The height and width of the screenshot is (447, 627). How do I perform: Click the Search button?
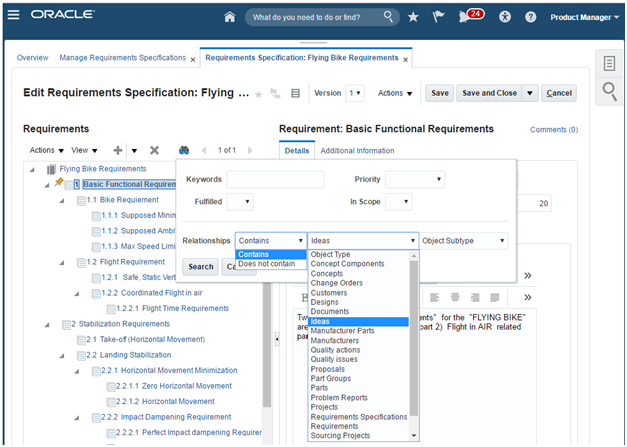(200, 267)
